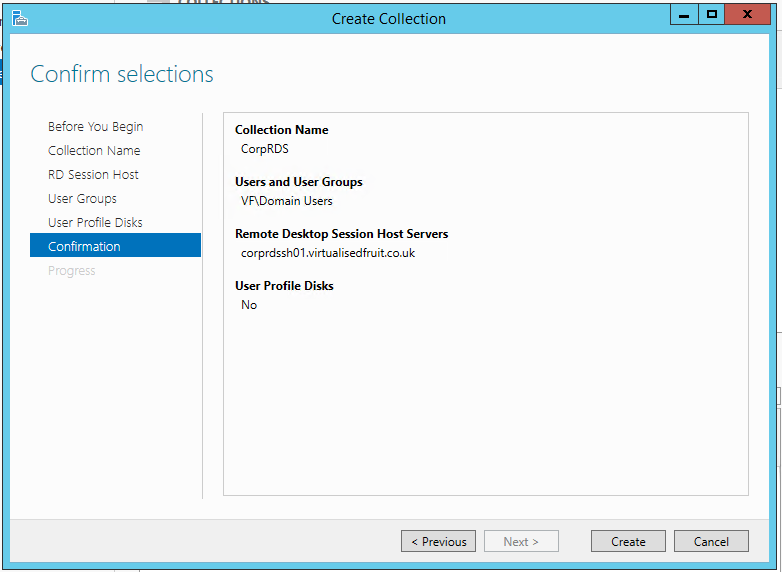Select the highlighted Confirmation step
The width and height of the screenshot is (782, 572).
84,247
